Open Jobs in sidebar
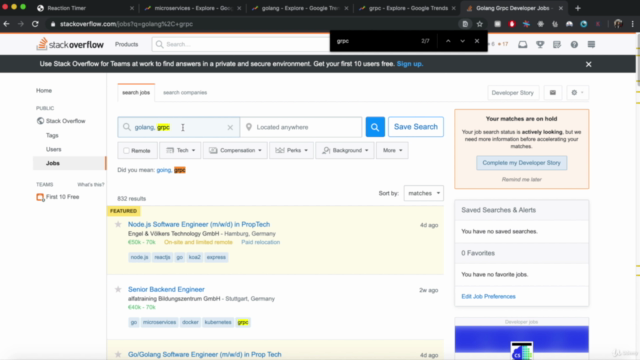 pos(69,163)
